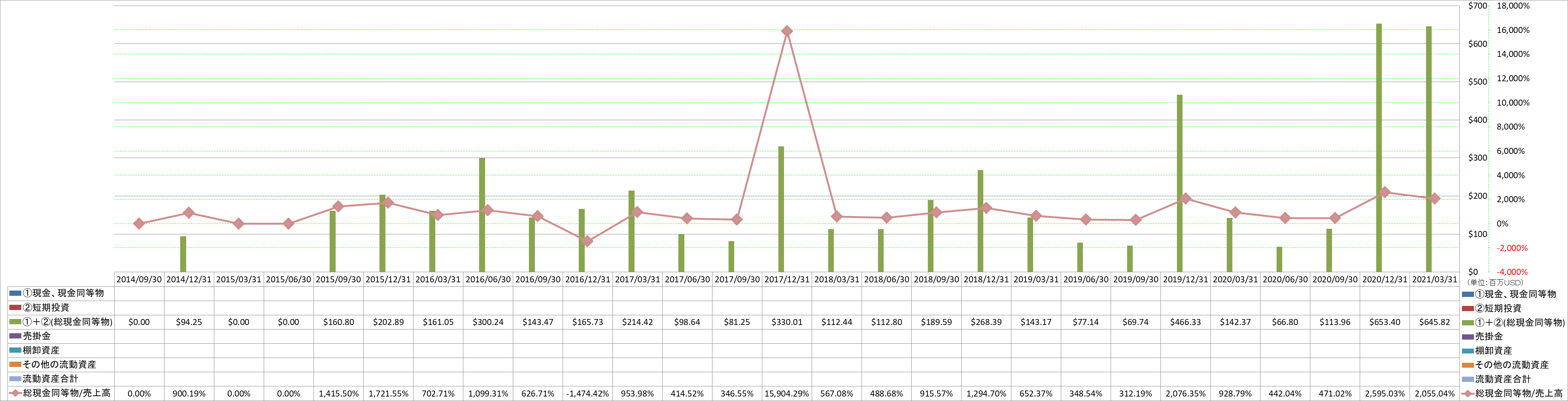
Task: Click the 2015/12/31 date column header
Action: 388,279
